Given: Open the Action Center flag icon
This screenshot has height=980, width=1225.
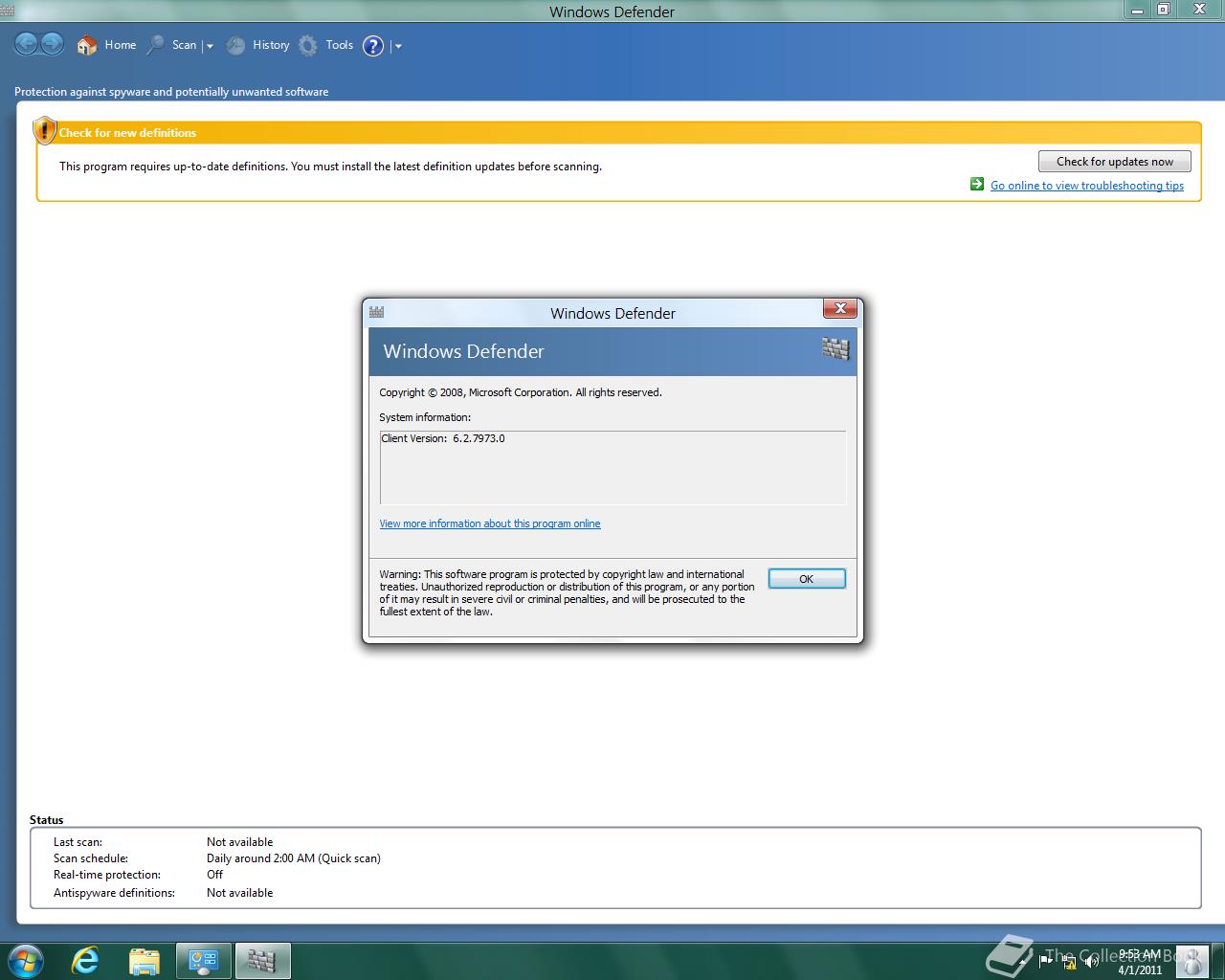Looking at the screenshot, I should 1046,961.
